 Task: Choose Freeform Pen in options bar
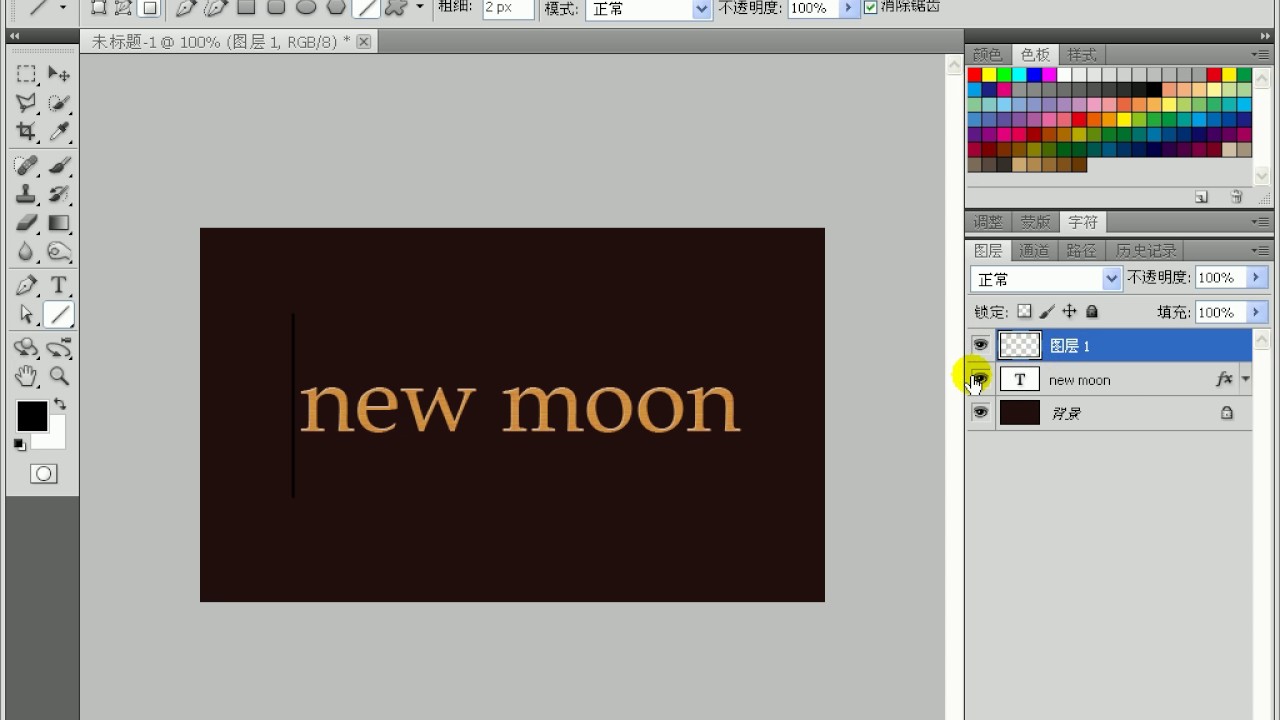click(215, 8)
